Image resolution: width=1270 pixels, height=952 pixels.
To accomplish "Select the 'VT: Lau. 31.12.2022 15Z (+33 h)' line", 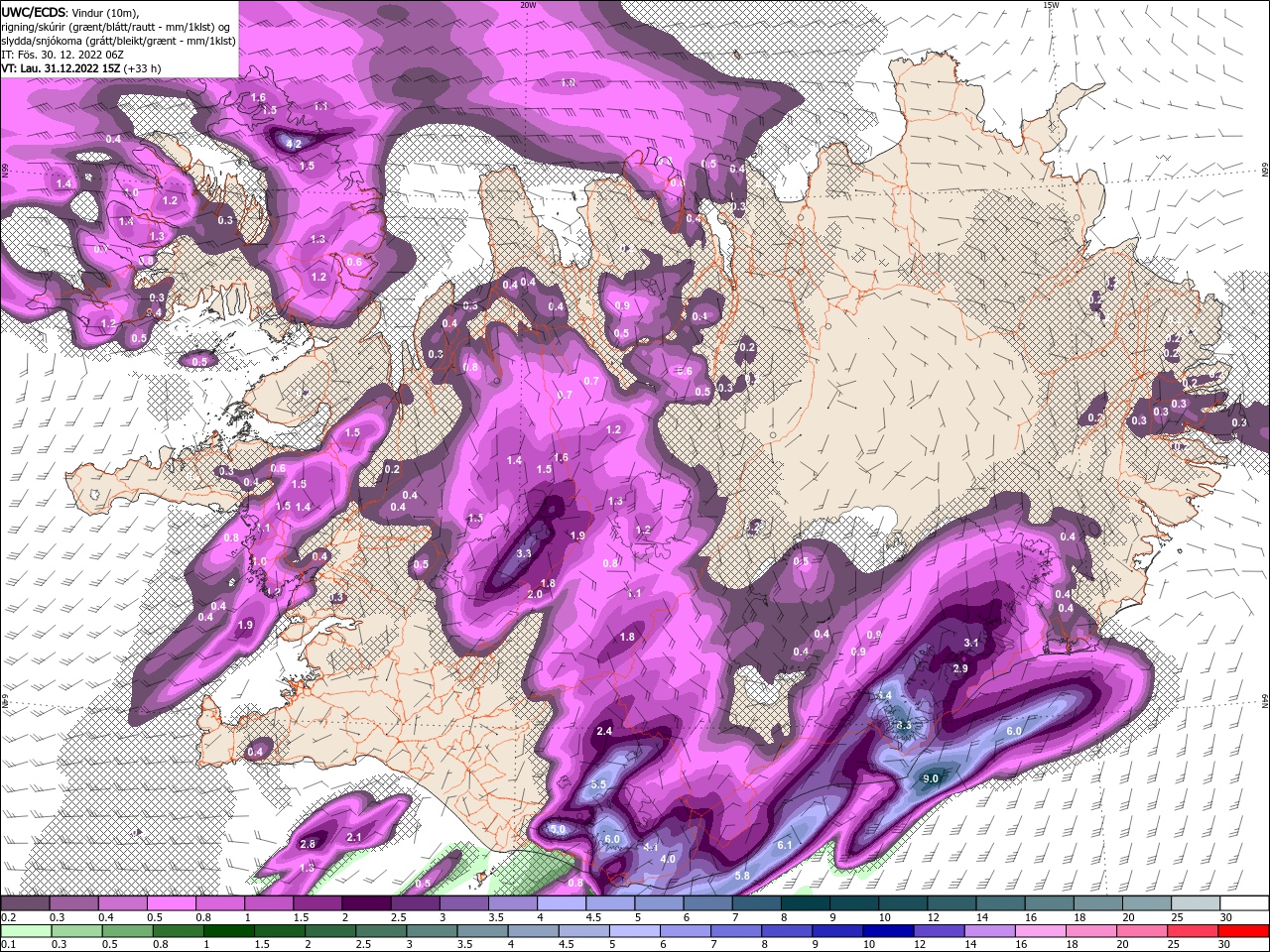I will click(x=81, y=68).
